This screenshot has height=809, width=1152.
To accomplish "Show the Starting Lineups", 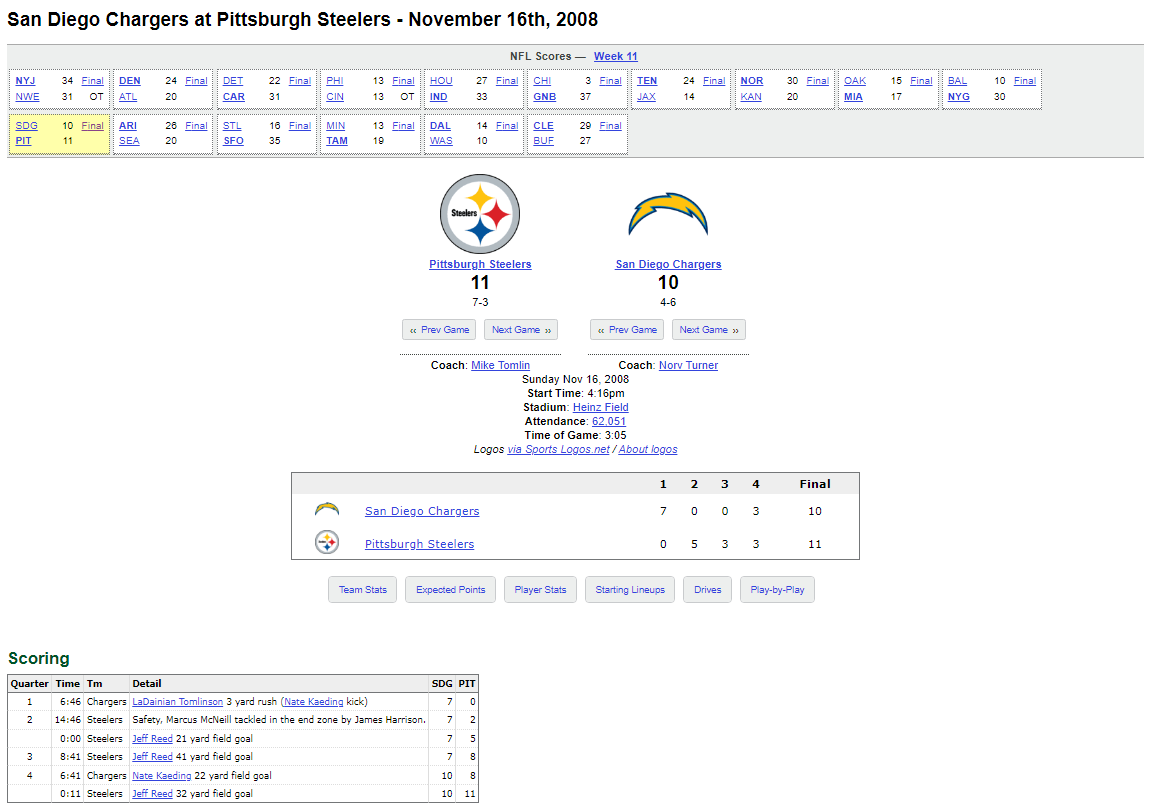I will tap(630, 589).
